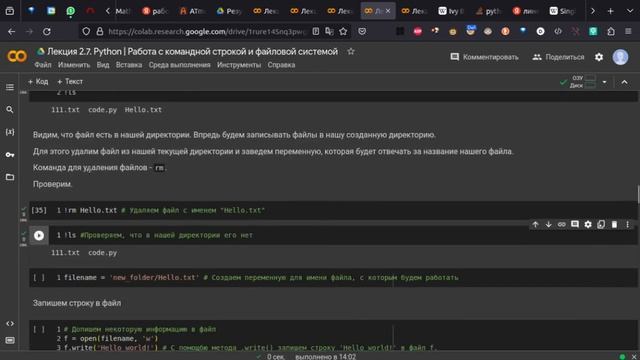Image resolution: width=640 pixels, height=360 pixels.
Task: Place cursor in the filename = code line
Action: 261,278
